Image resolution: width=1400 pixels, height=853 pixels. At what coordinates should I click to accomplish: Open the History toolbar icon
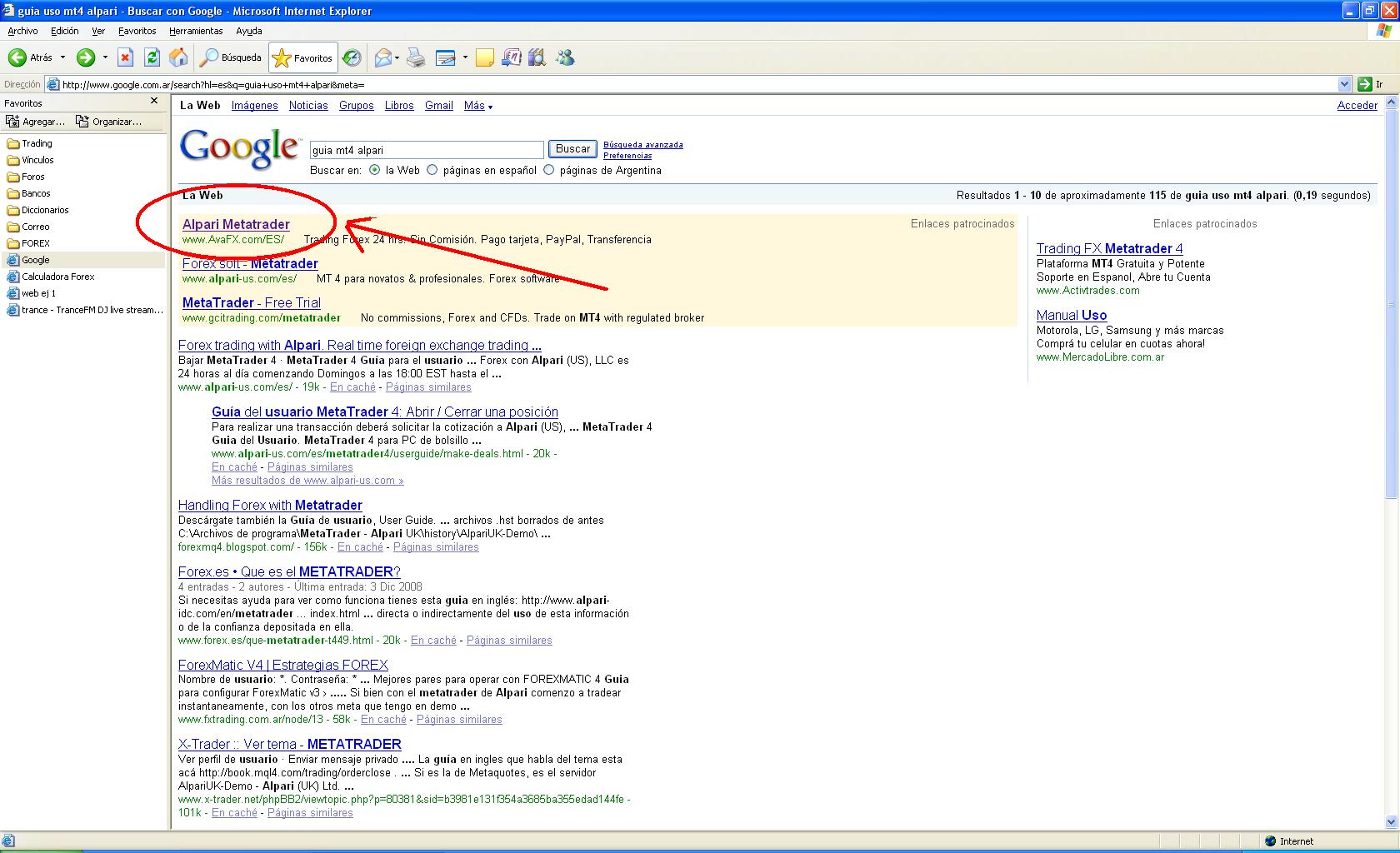pos(352,57)
